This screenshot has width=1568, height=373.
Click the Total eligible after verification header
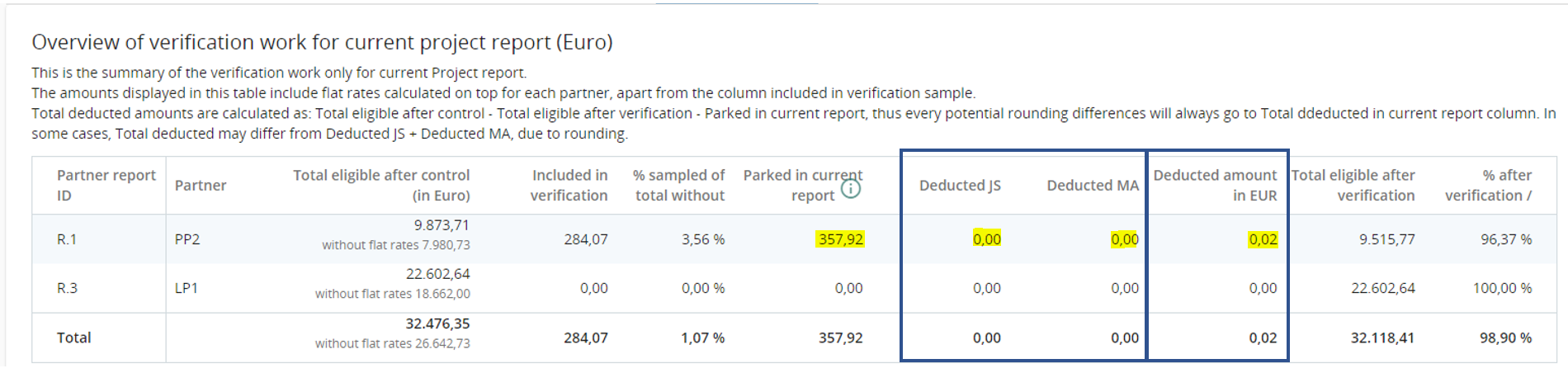click(1353, 185)
